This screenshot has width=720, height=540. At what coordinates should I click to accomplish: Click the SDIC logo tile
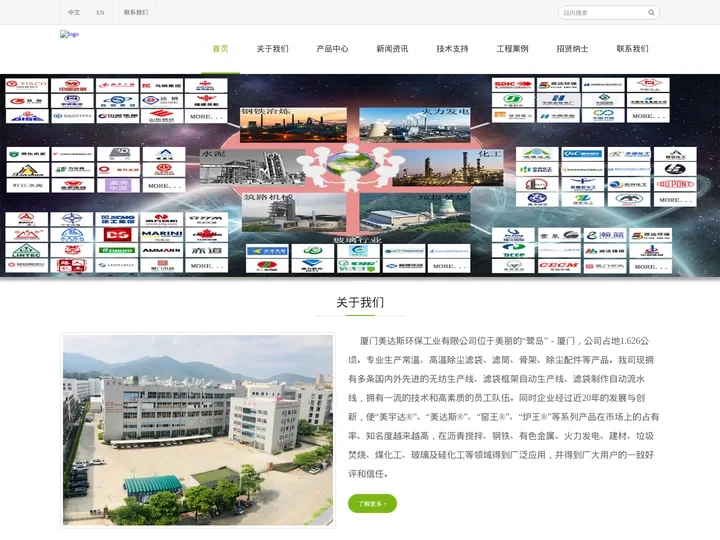pos(513,84)
